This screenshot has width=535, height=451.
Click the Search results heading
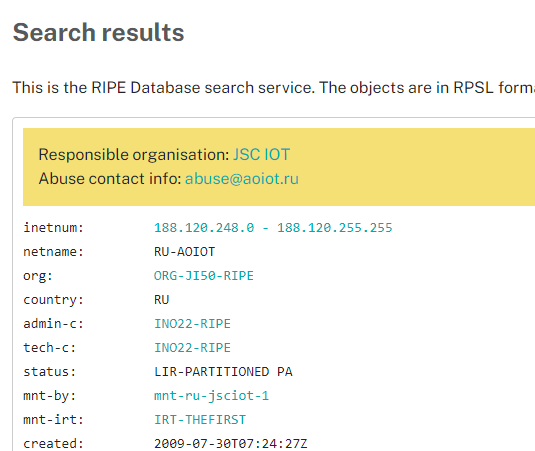pyautogui.click(x=99, y=32)
